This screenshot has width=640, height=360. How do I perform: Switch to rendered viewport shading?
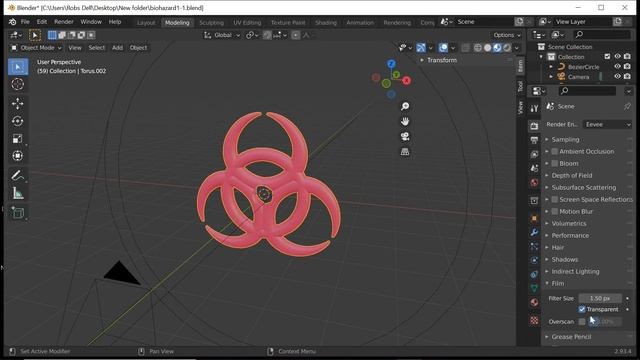pyautogui.click(x=507, y=48)
